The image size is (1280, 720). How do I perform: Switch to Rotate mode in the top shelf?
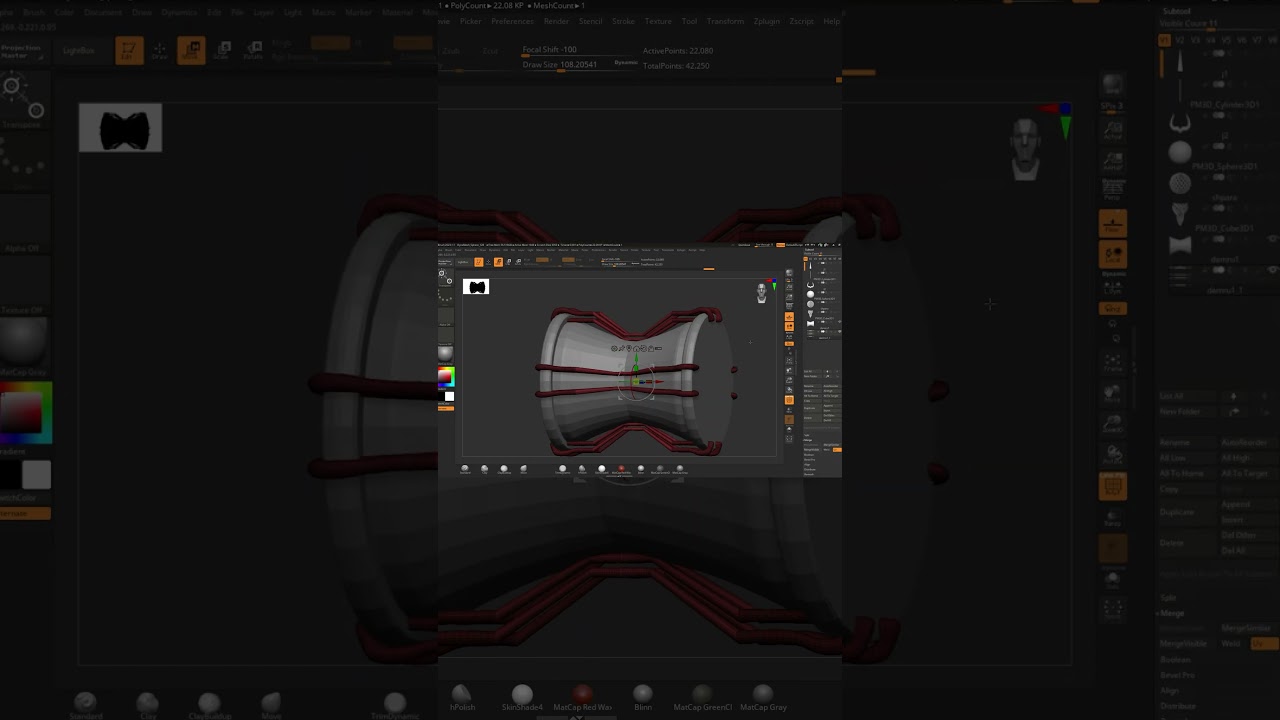tap(253, 51)
